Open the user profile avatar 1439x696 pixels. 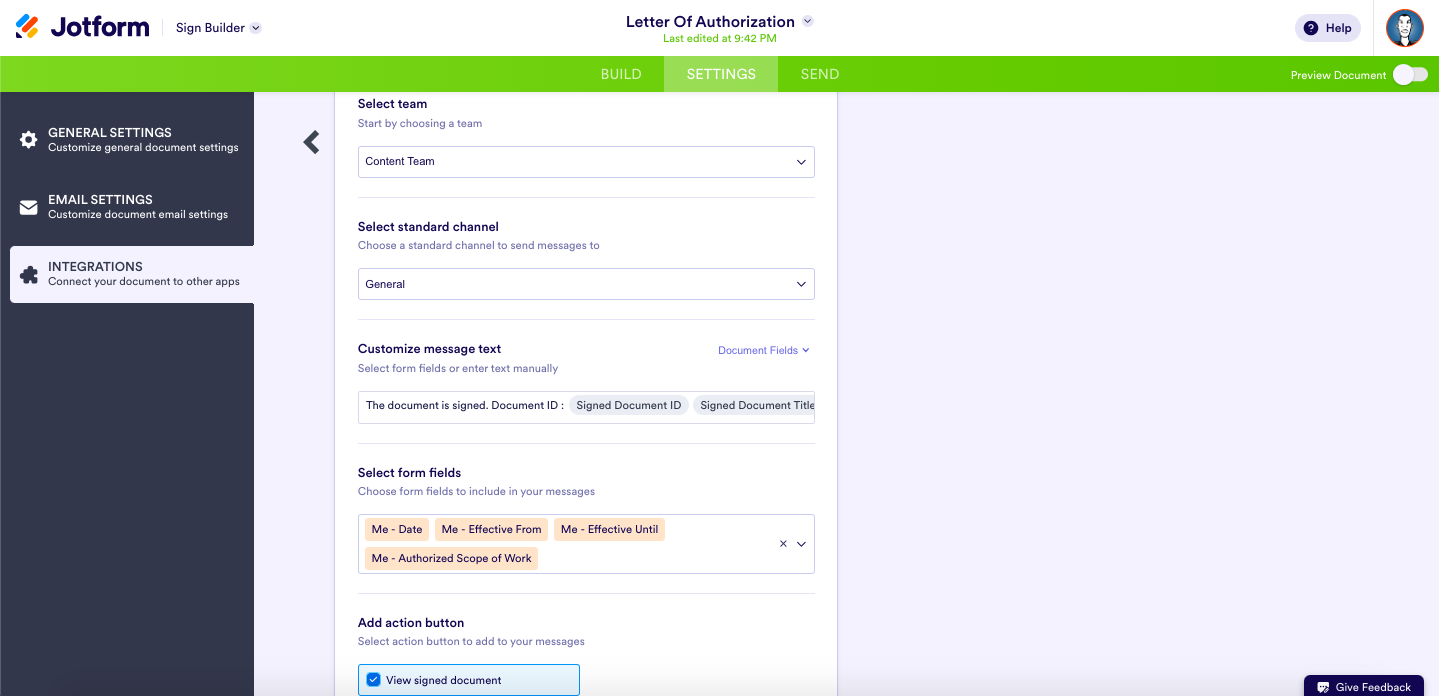[x=1404, y=28]
